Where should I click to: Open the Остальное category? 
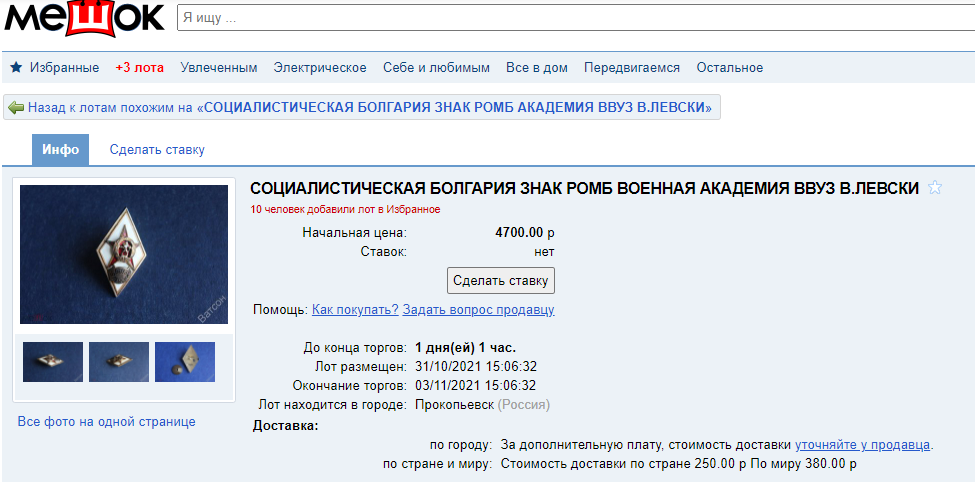pyautogui.click(x=729, y=68)
